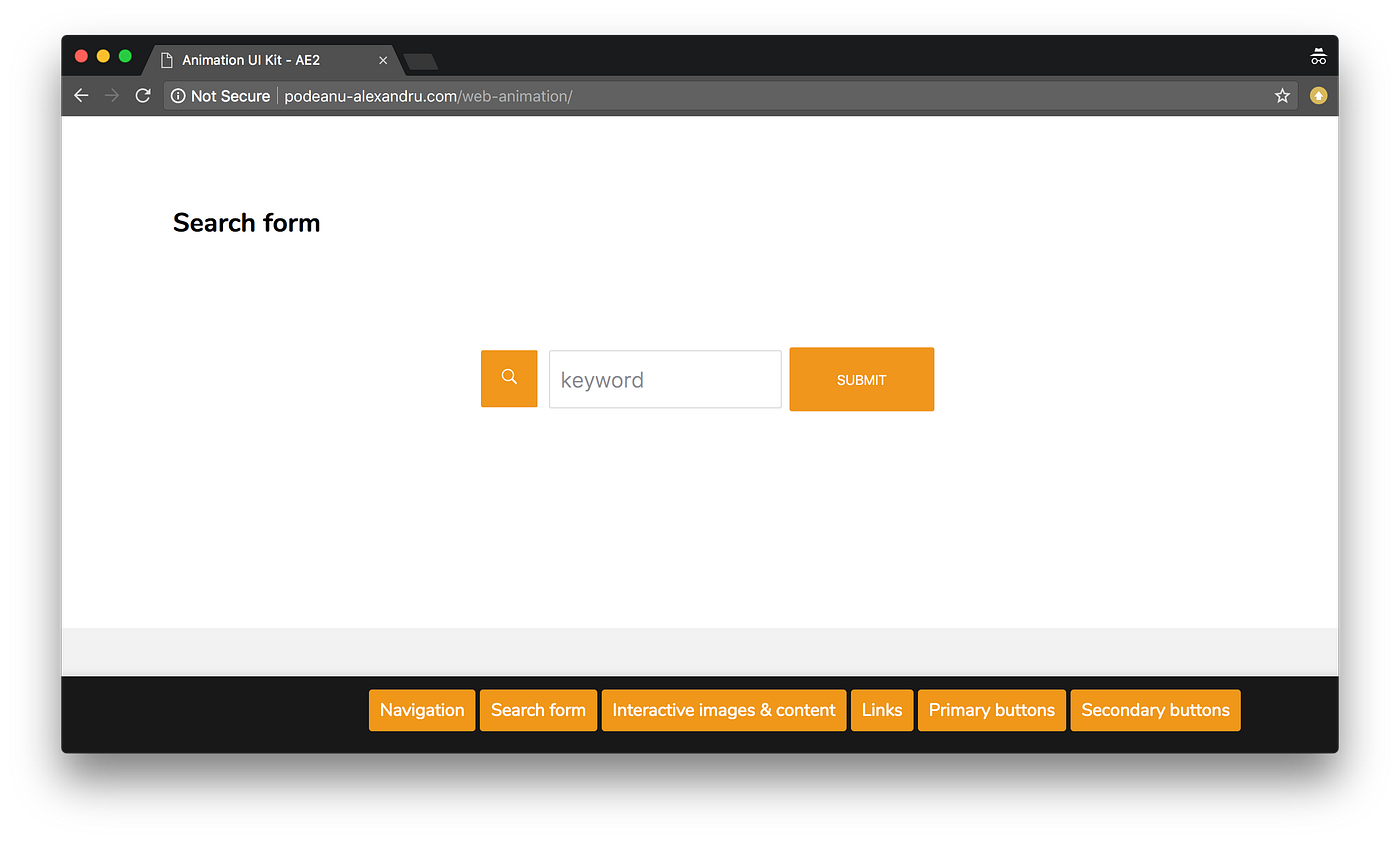Visit the Links section
The width and height of the screenshot is (1400, 841).
tap(882, 710)
